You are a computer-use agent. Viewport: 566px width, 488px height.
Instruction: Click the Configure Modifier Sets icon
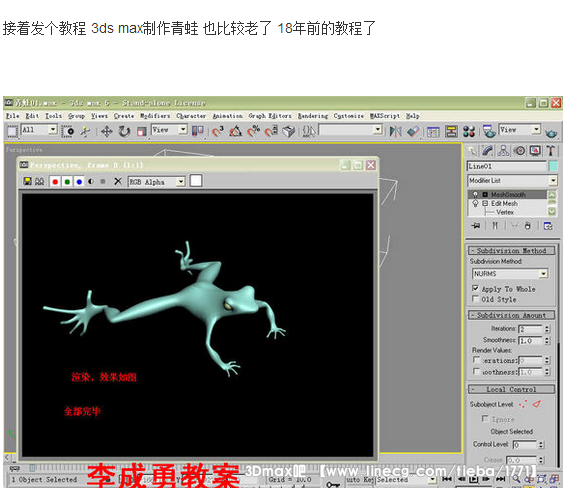coord(548,226)
